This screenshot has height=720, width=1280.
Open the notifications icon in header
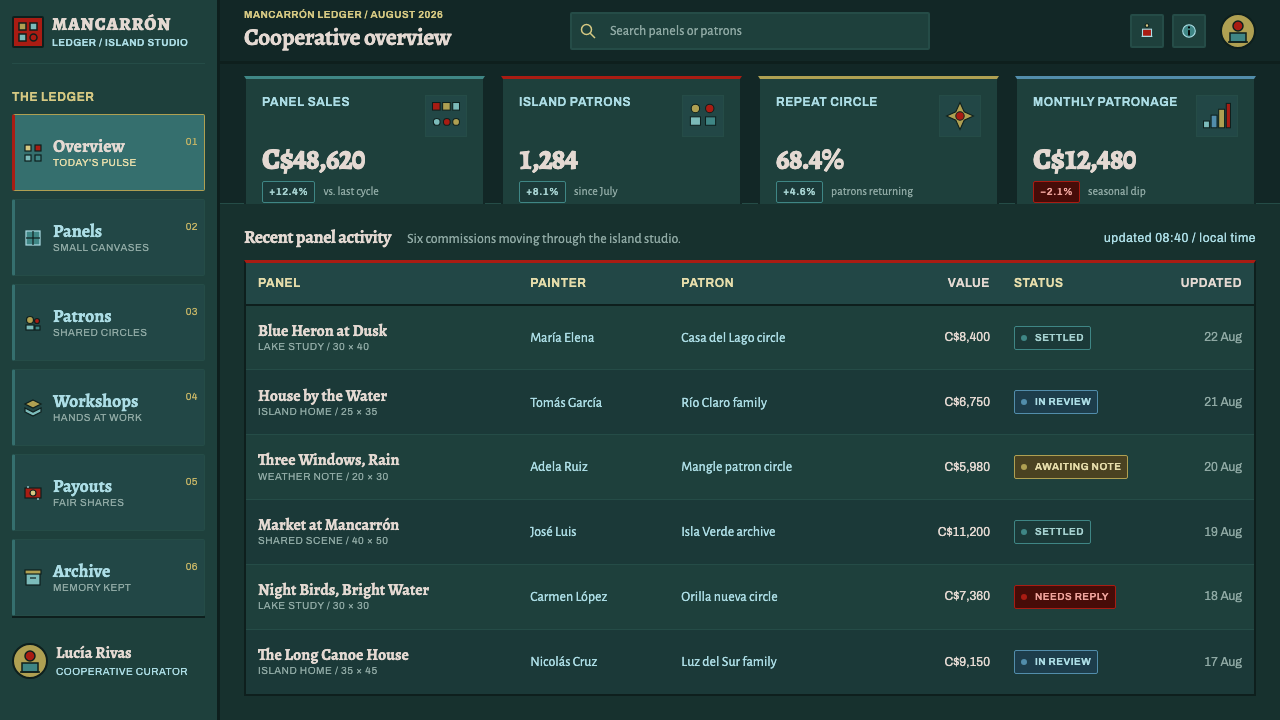pos(1147,31)
